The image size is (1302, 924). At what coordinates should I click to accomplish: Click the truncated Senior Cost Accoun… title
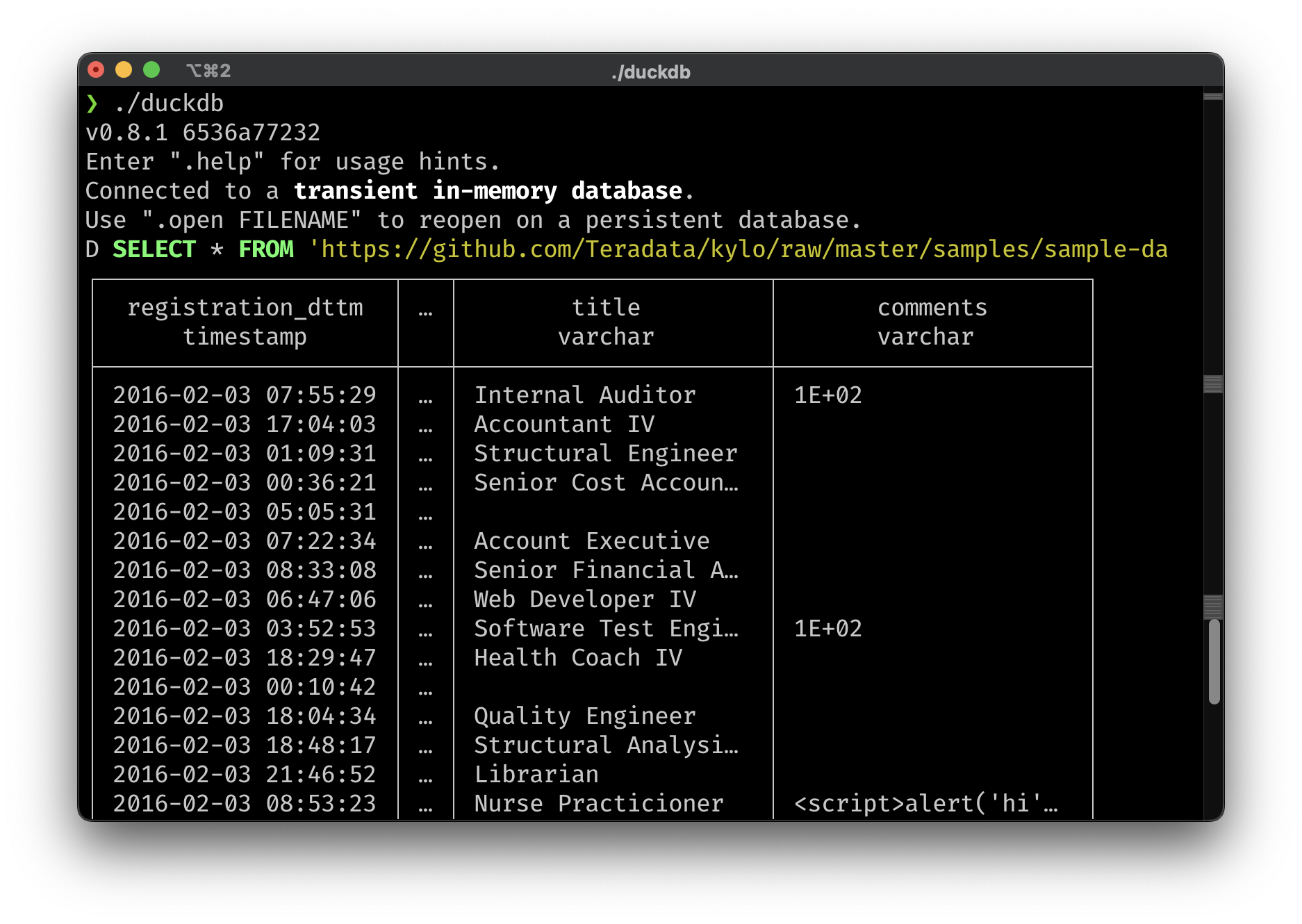tap(606, 483)
